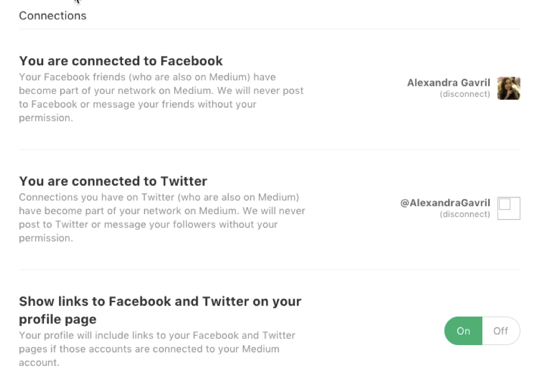Image resolution: width=550 pixels, height=379 pixels.
Task: Select the Connections section heading
Action: (x=53, y=16)
